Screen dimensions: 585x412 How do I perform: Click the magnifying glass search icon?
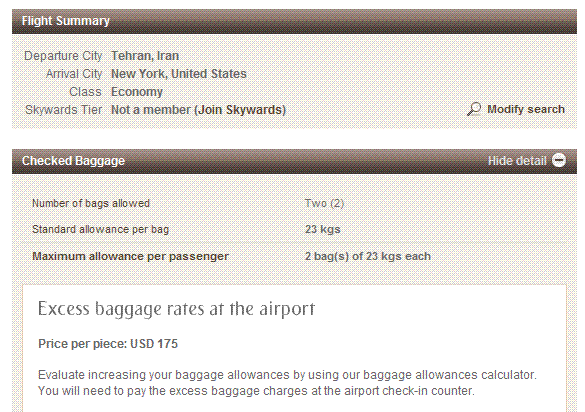click(x=474, y=109)
